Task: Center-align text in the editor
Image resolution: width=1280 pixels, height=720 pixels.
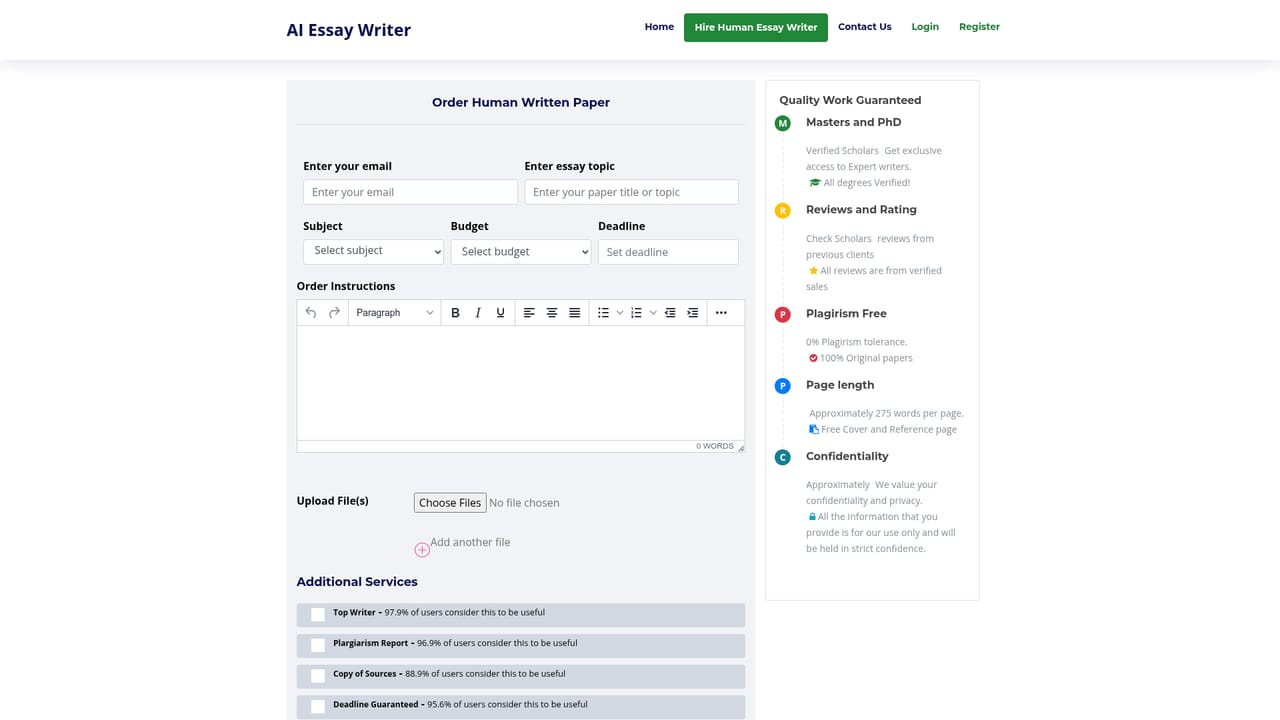Action: 552,313
